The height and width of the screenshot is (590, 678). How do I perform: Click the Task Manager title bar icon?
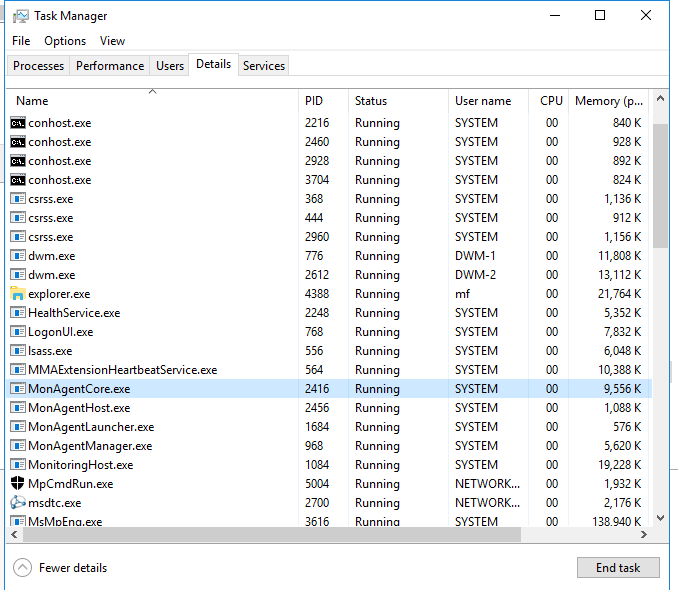(x=20, y=16)
